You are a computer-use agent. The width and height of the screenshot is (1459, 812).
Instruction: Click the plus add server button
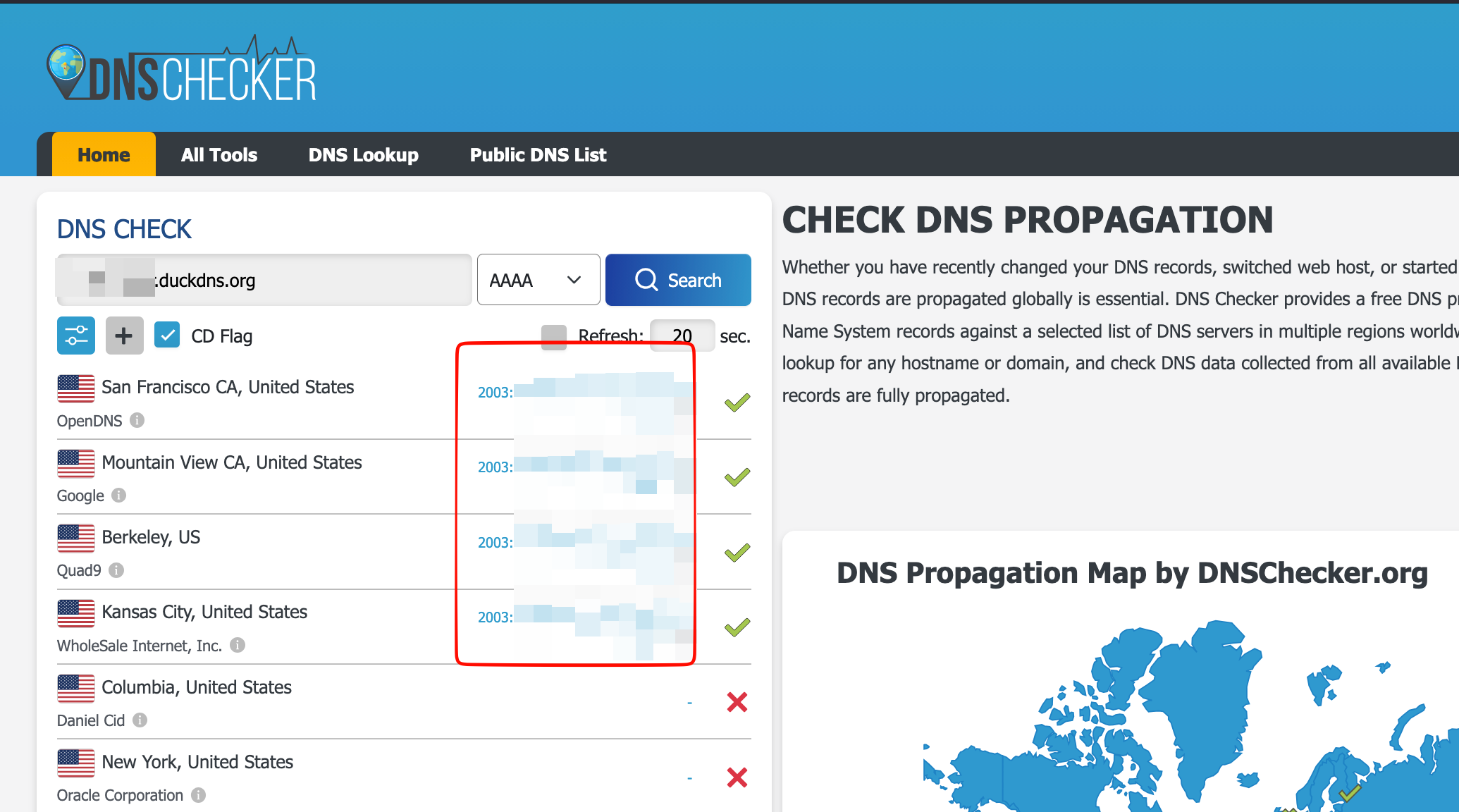click(124, 336)
